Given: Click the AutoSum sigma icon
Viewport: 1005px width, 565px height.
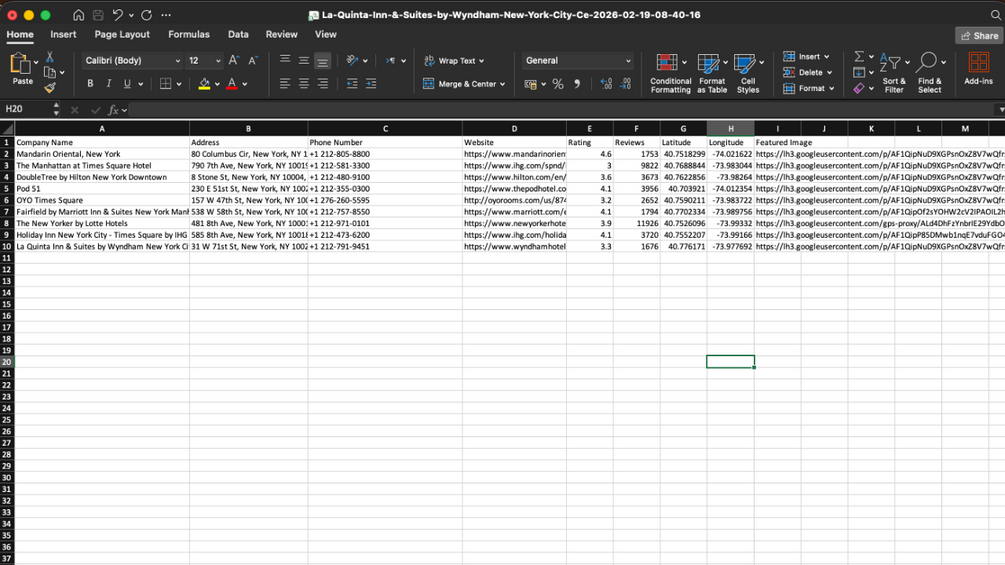Looking at the screenshot, I should pyautogui.click(x=859, y=56).
